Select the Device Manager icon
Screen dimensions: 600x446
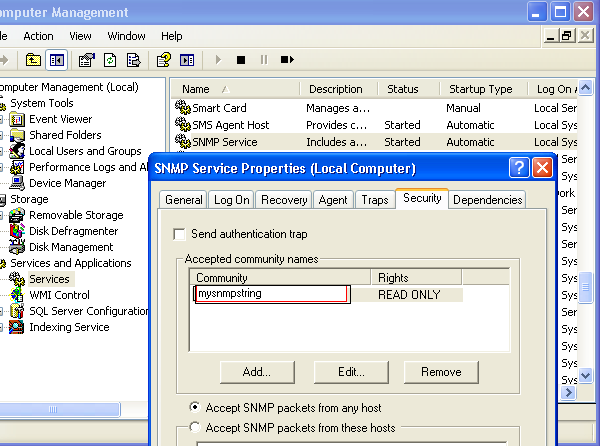pos(17,183)
